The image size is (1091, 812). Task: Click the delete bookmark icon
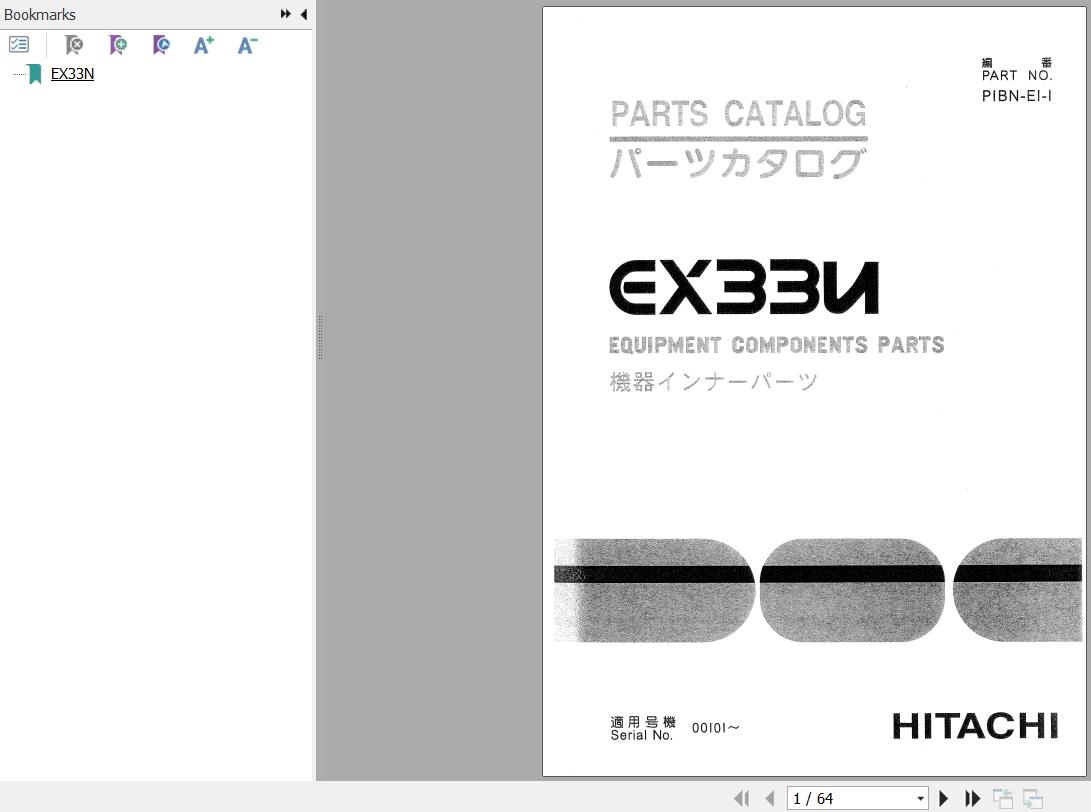74,45
